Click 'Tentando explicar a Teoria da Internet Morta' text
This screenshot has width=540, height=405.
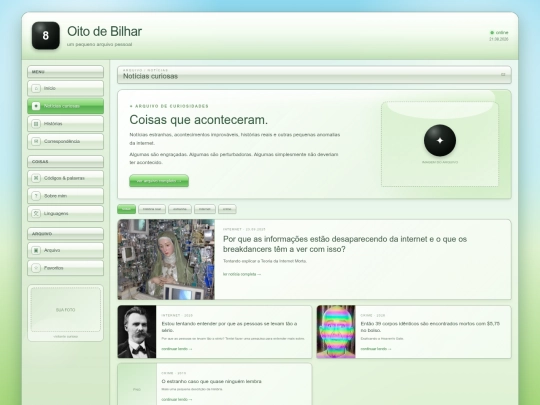tap(265, 261)
